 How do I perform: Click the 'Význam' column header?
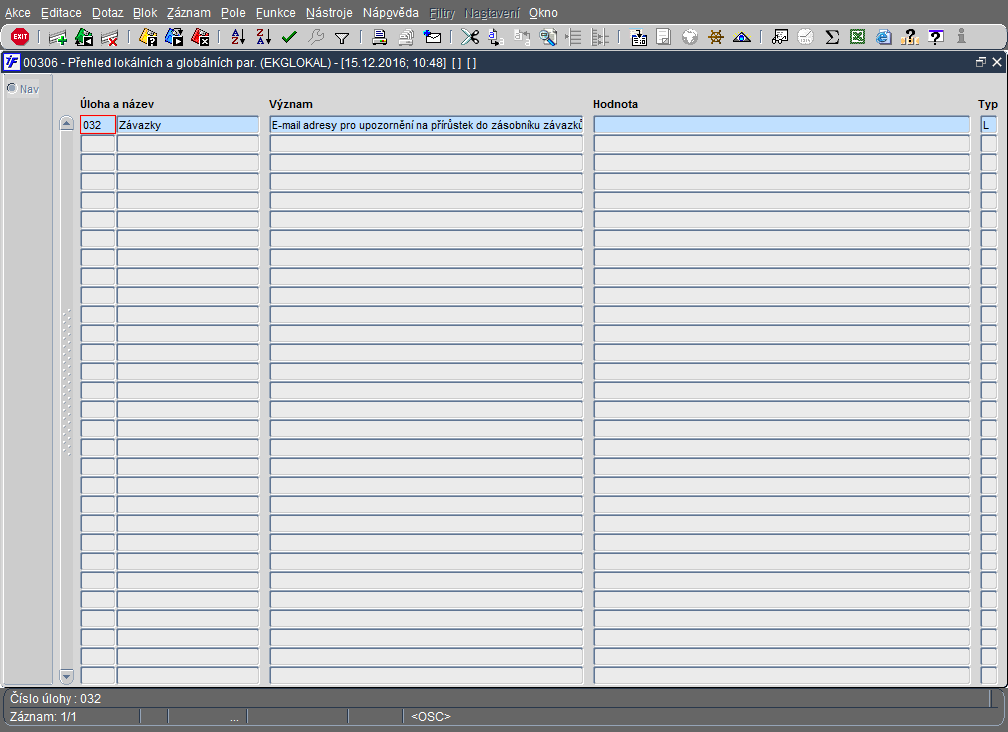pyautogui.click(x=291, y=104)
